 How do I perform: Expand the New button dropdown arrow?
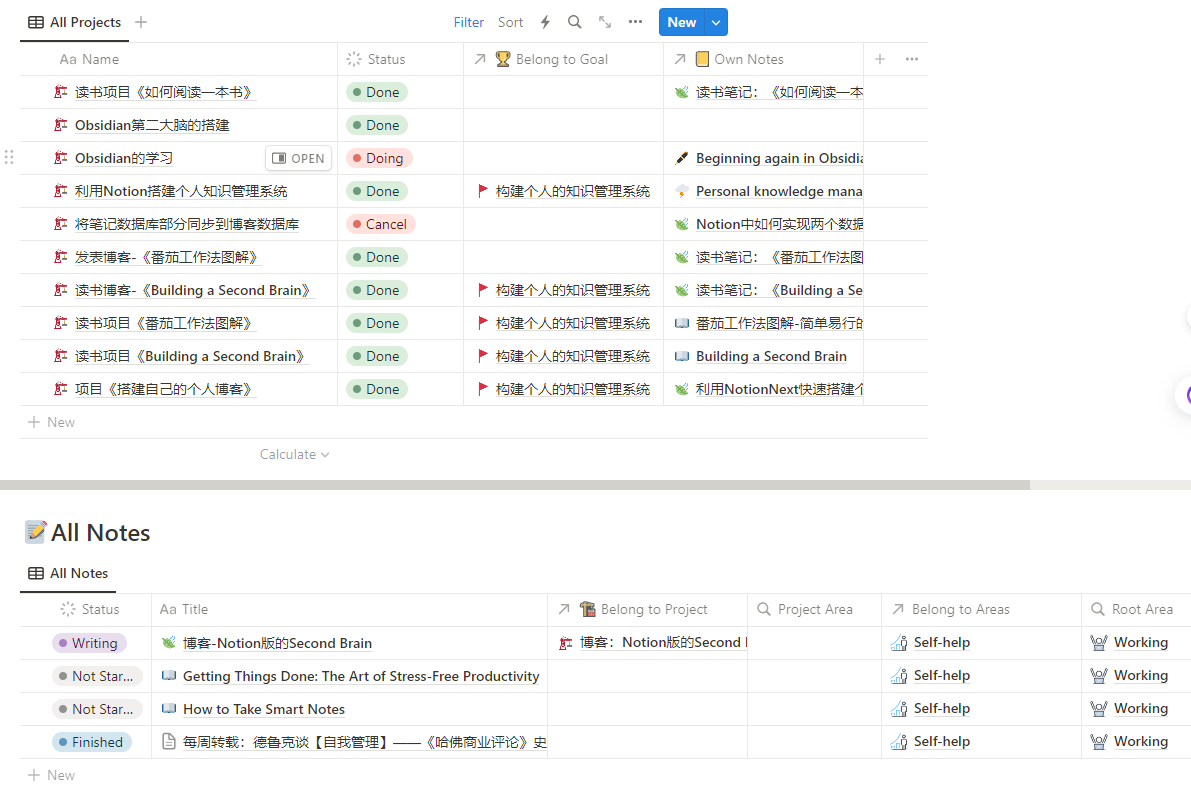pos(715,22)
